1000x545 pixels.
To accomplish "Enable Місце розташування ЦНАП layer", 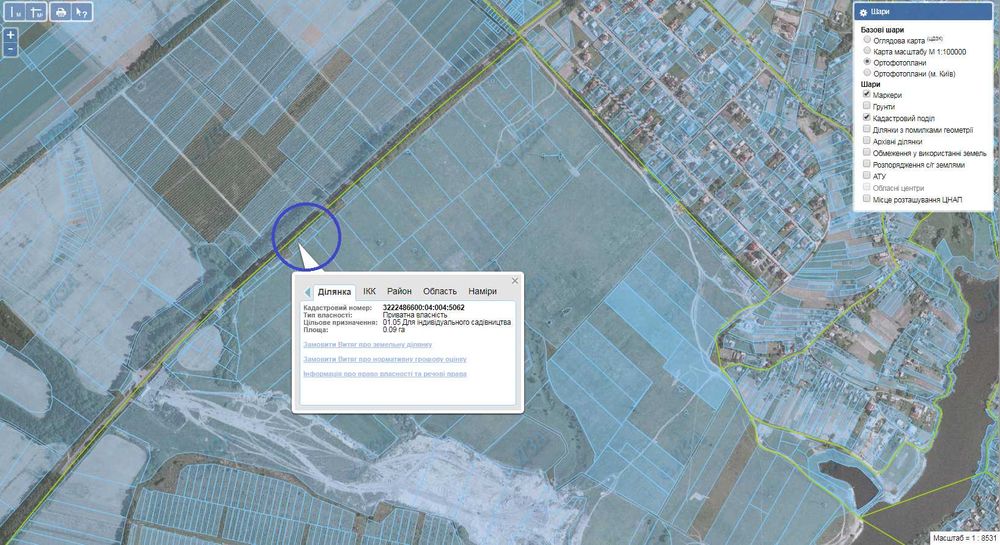I will point(867,199).
